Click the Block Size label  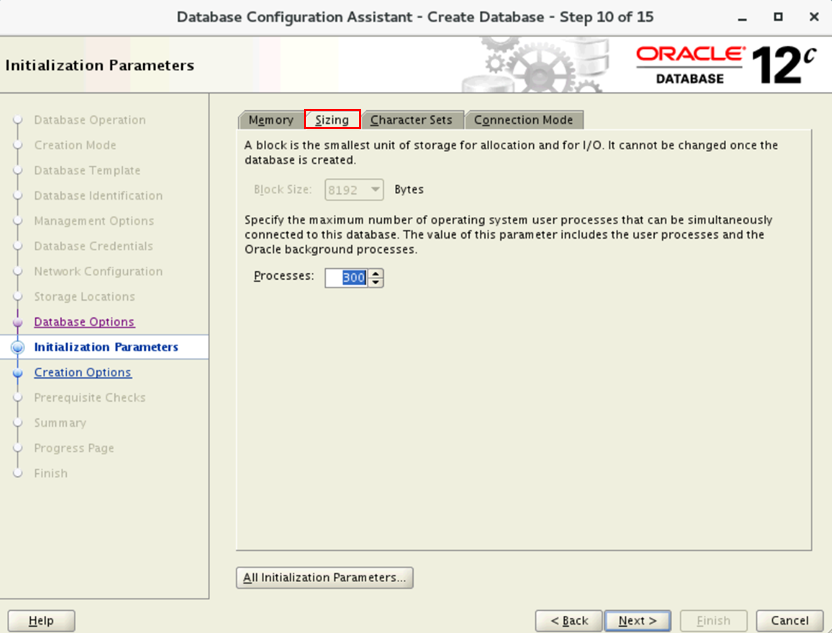[283, 190]
